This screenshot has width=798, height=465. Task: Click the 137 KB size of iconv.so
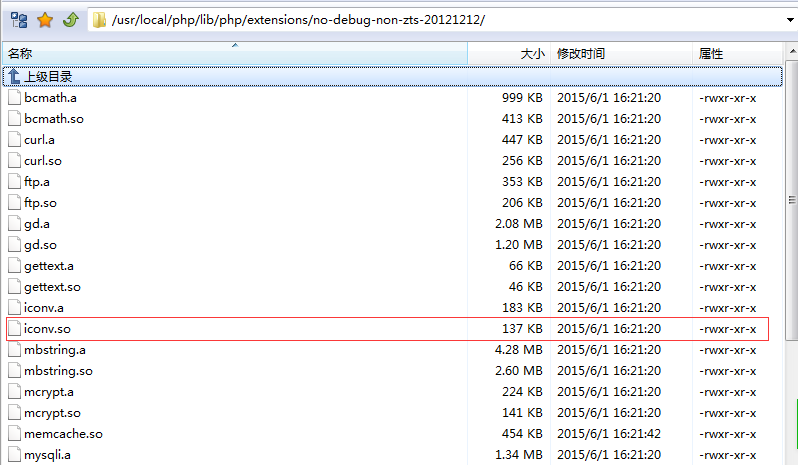point(522,329)
